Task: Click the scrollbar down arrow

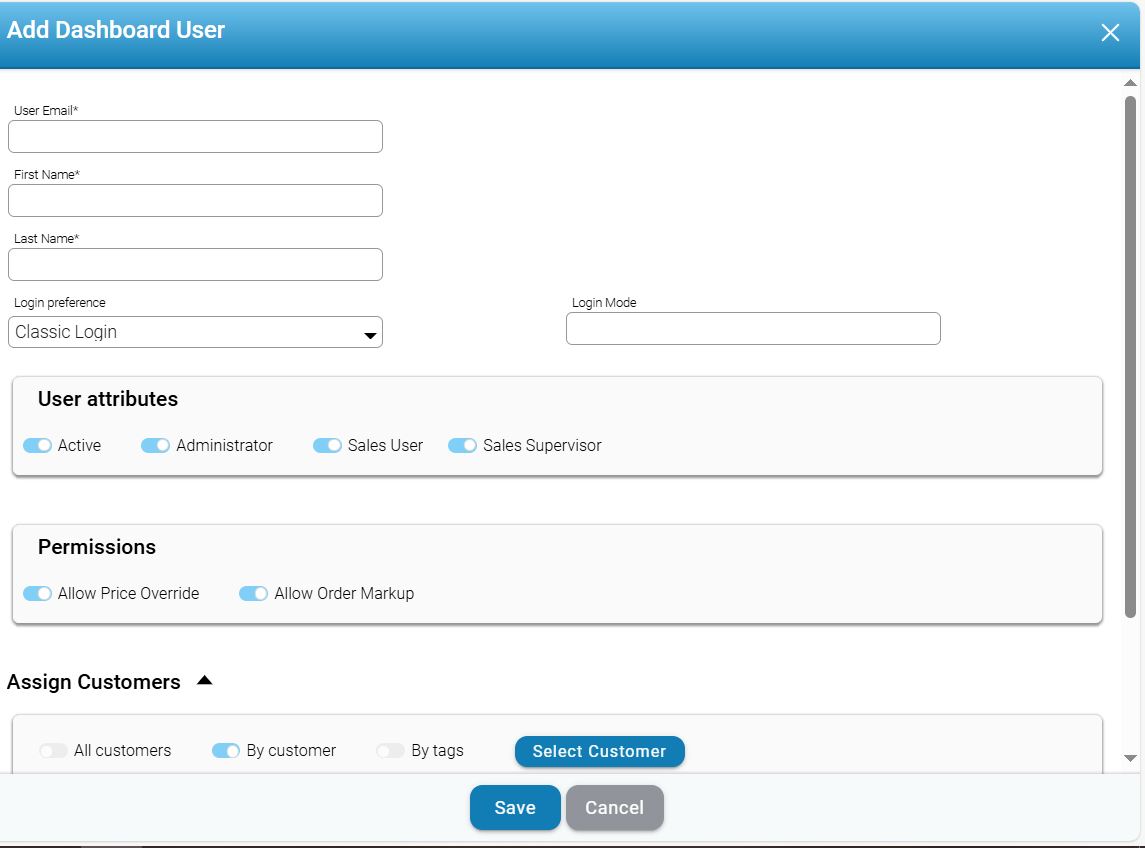Action: click(x=1131, y=759)
